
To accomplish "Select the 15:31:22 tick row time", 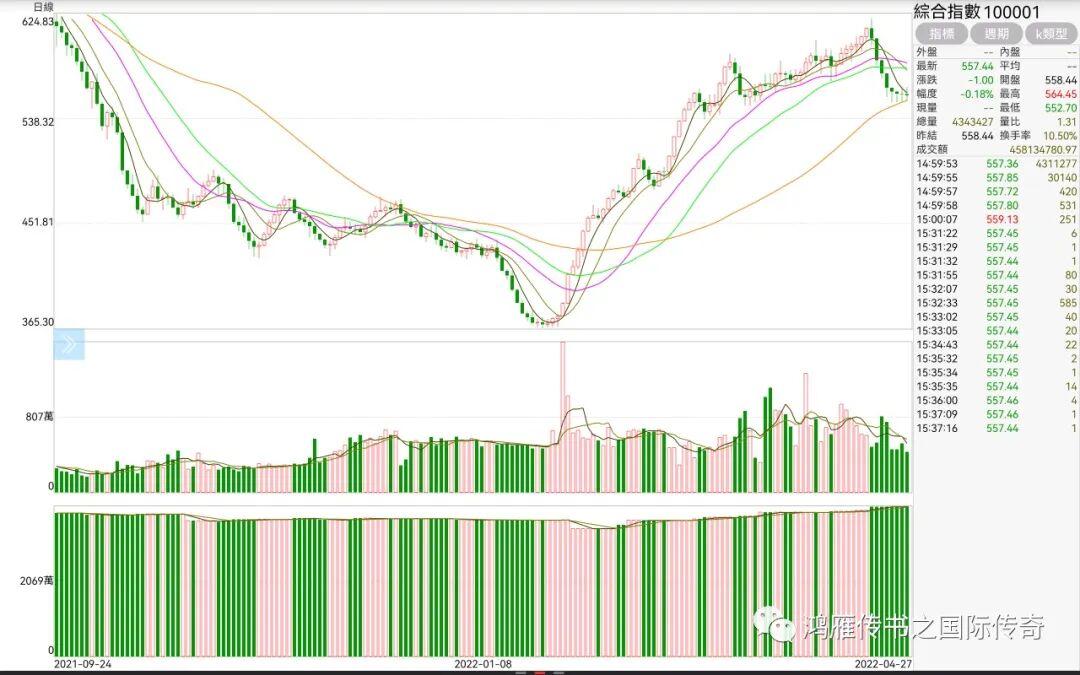I will point(937,233).
